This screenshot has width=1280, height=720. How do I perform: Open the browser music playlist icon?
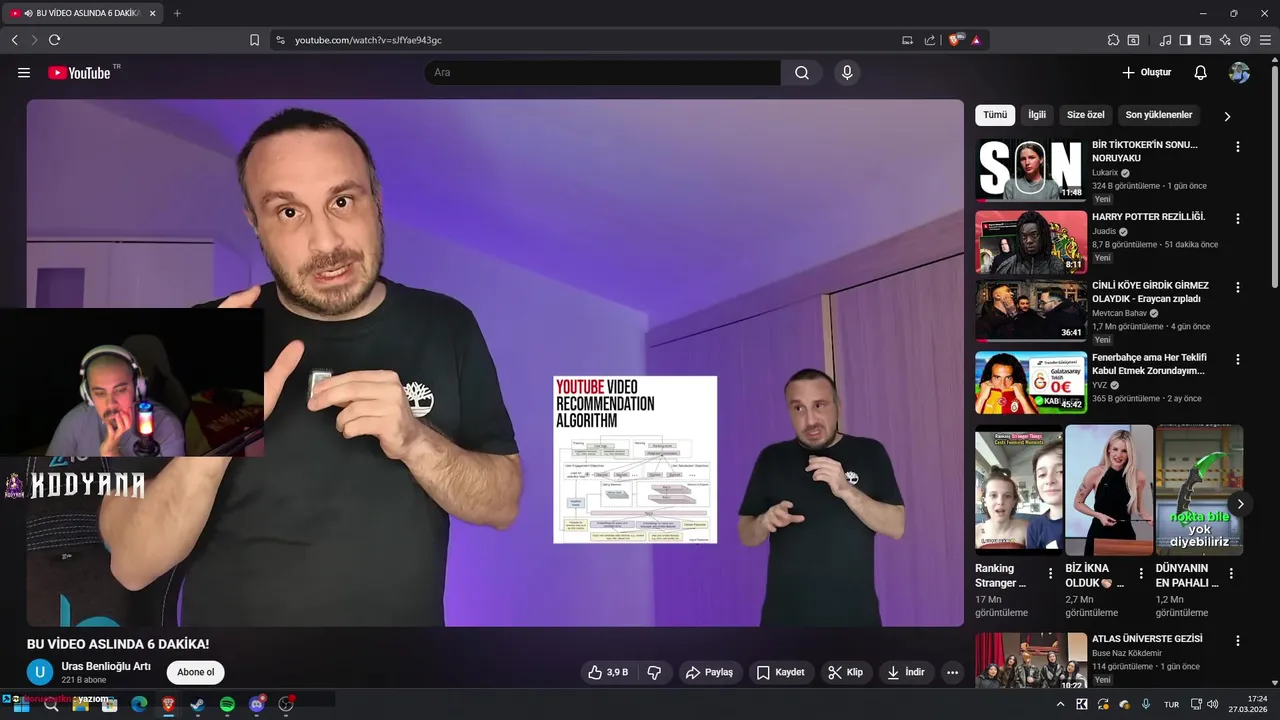[1165, 40]
